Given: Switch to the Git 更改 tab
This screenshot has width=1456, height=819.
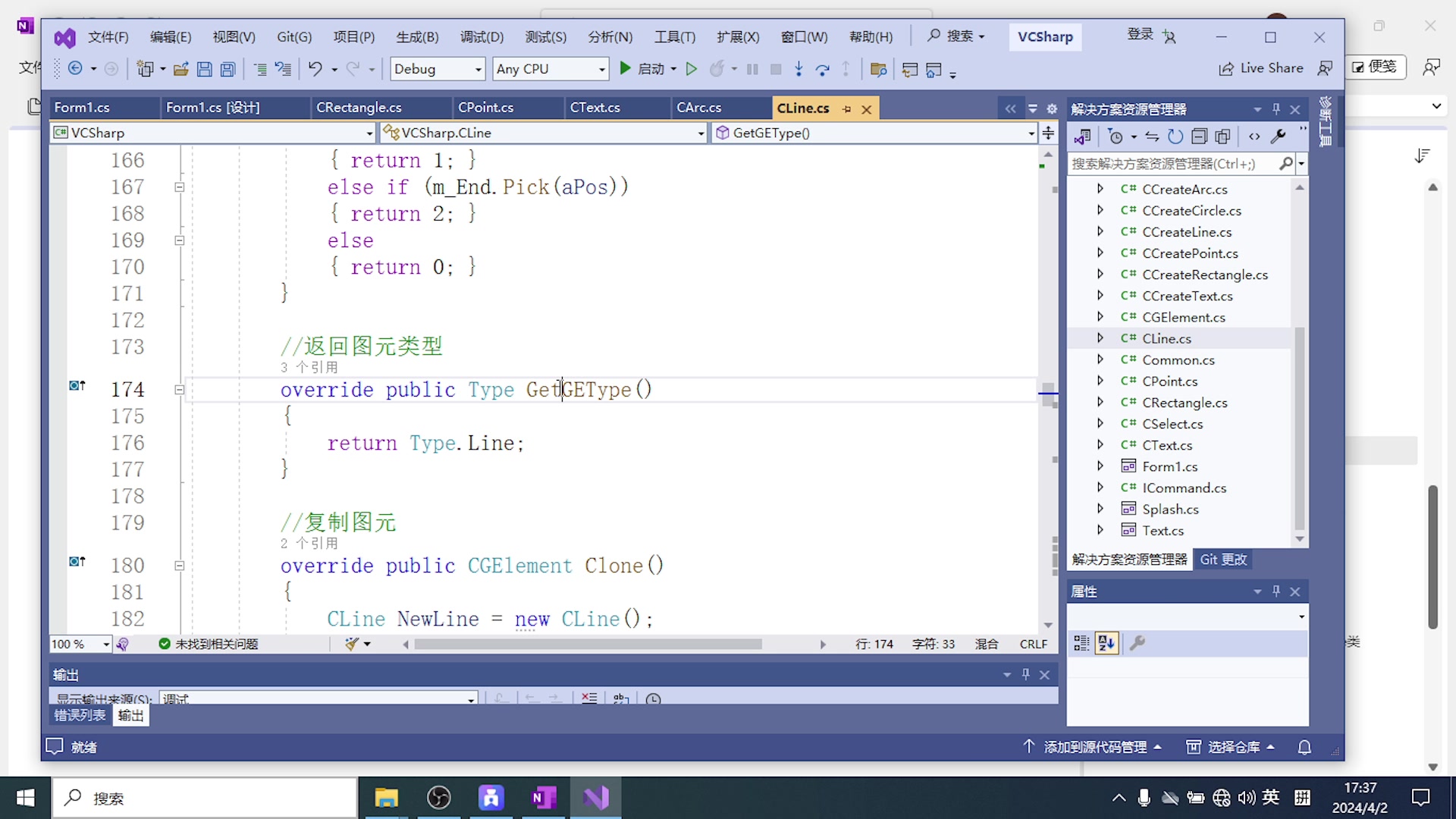Looking at the screenshot, I should tap(1223, 560).
